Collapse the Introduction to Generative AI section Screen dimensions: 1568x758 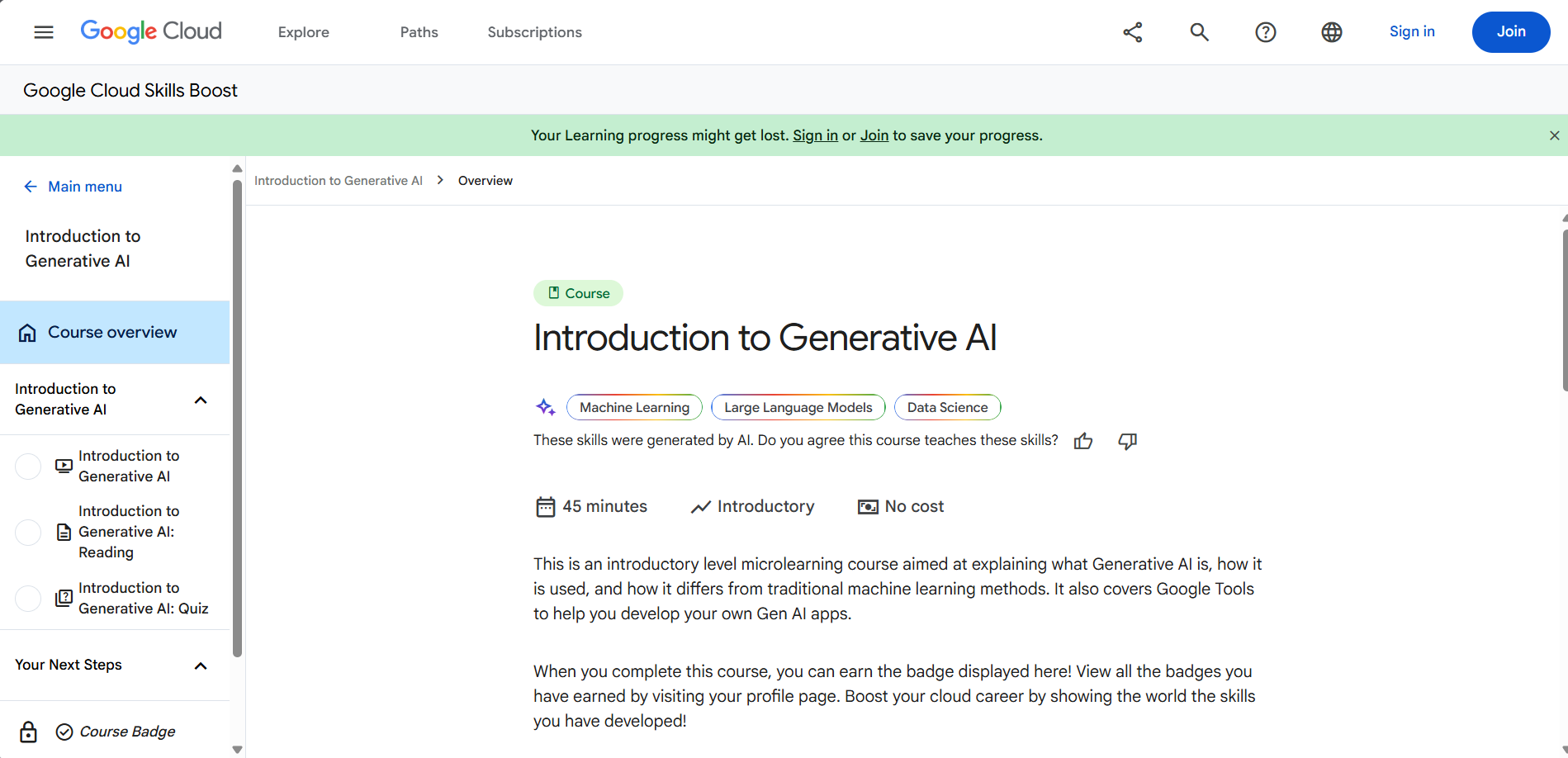click(201, 400)
